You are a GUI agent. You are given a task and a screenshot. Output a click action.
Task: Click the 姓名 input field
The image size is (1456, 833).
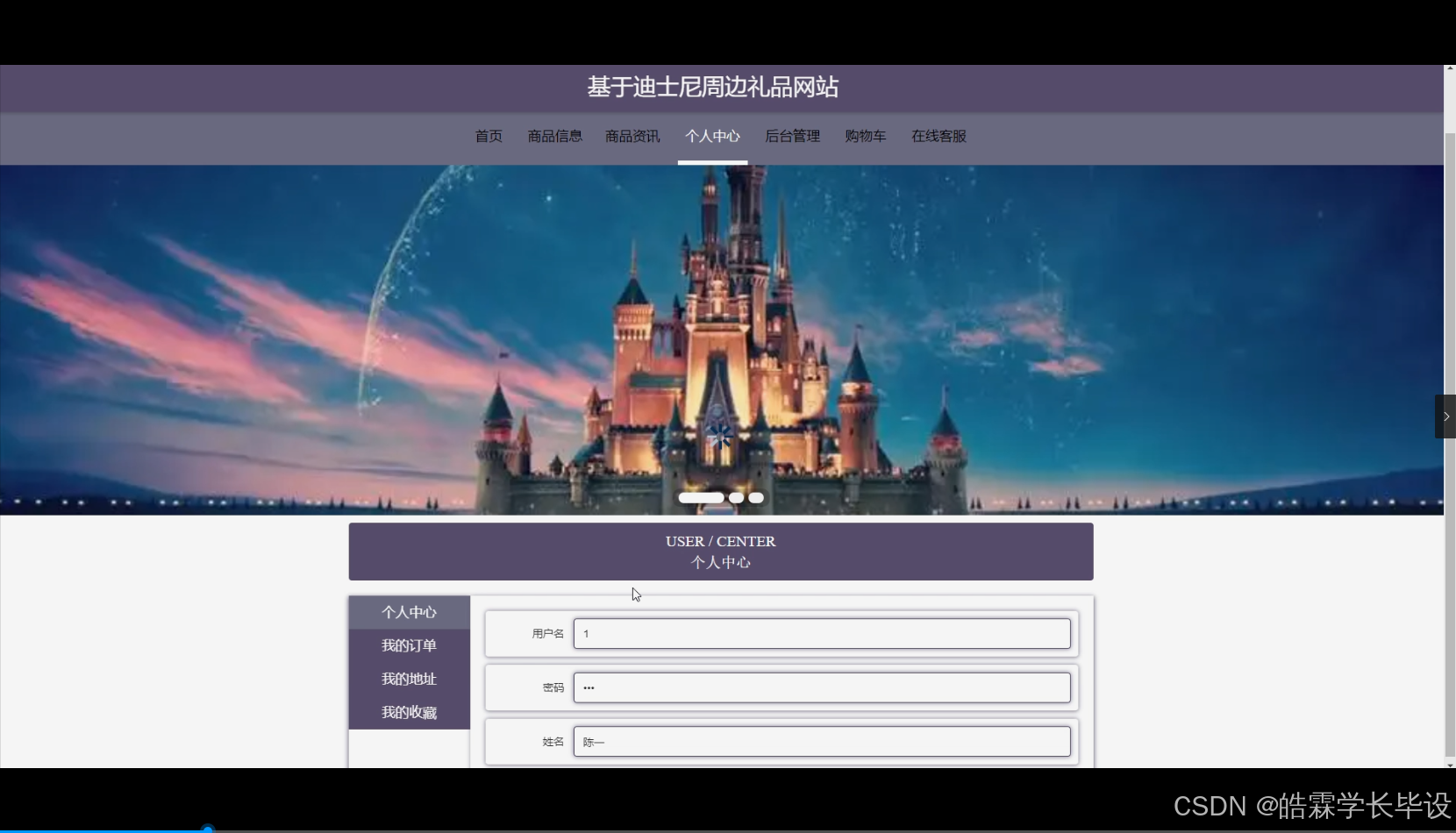(822, 742)
